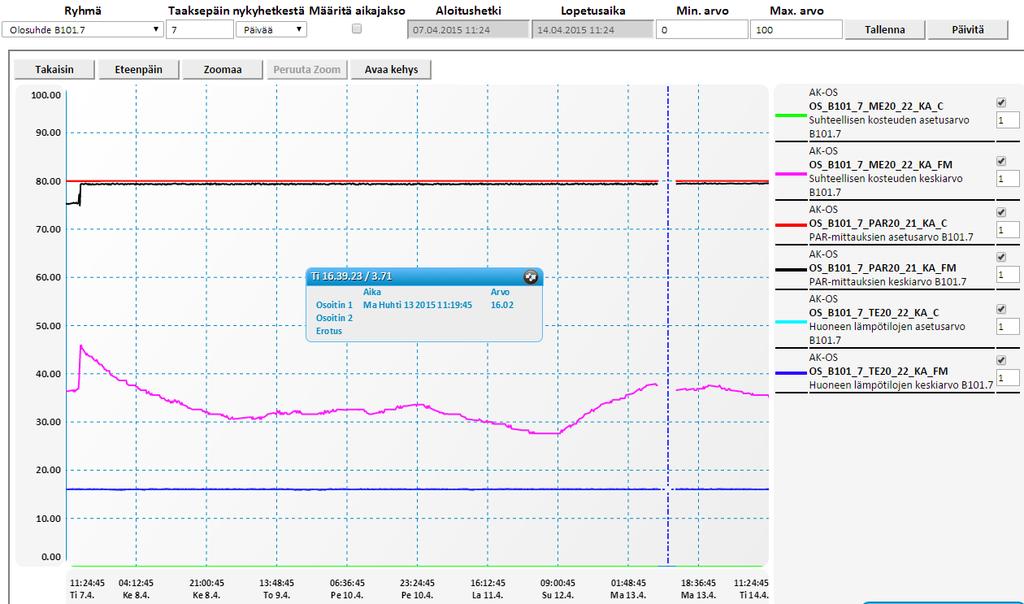The height and width of the screenshot is (604, 1024).
Task: Click the green color line for ME20_22_KA_C
Action: 791,116
